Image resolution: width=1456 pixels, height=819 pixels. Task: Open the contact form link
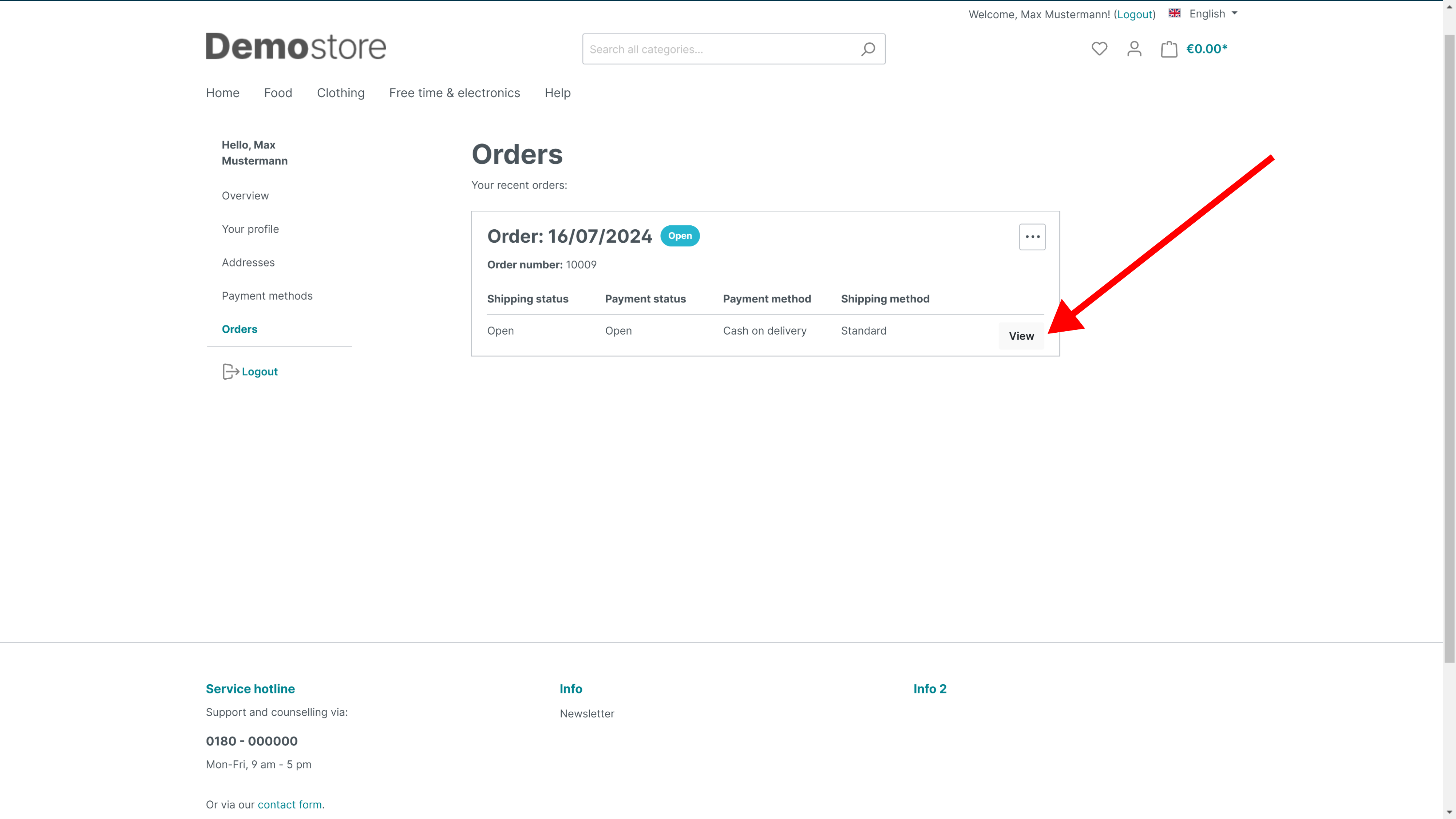(289, 804)
